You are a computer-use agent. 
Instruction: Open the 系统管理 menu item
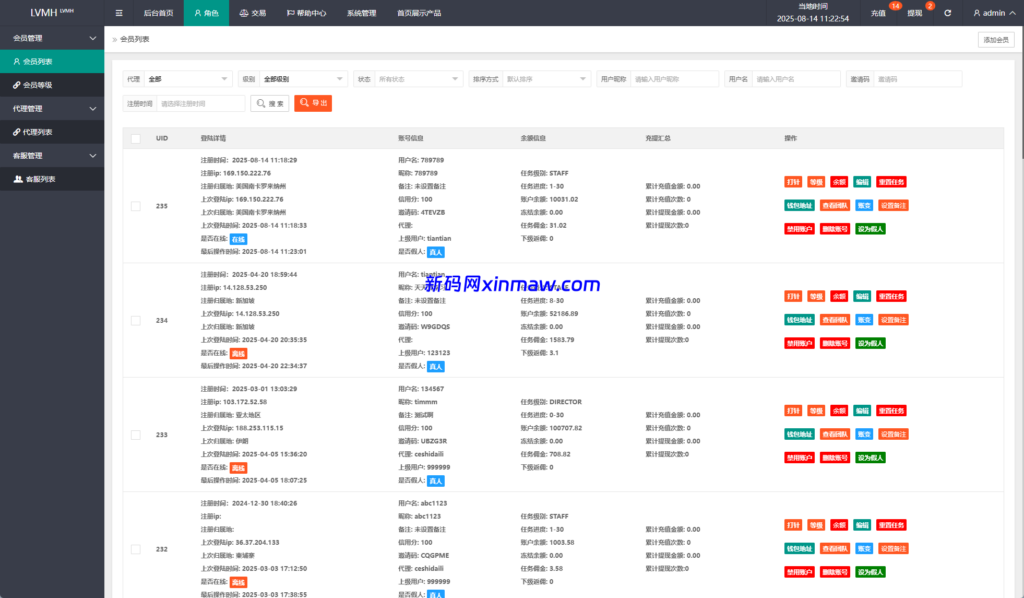[x=361, y=13]
